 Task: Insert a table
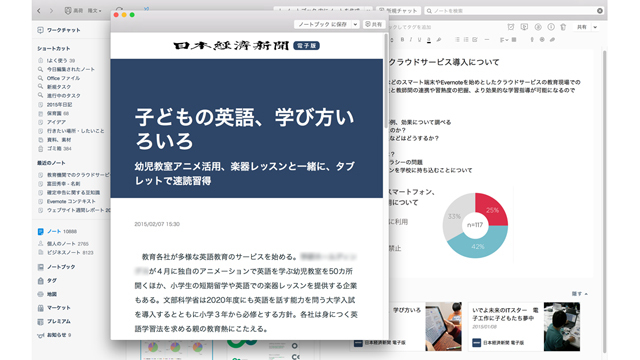coord(514,40)
